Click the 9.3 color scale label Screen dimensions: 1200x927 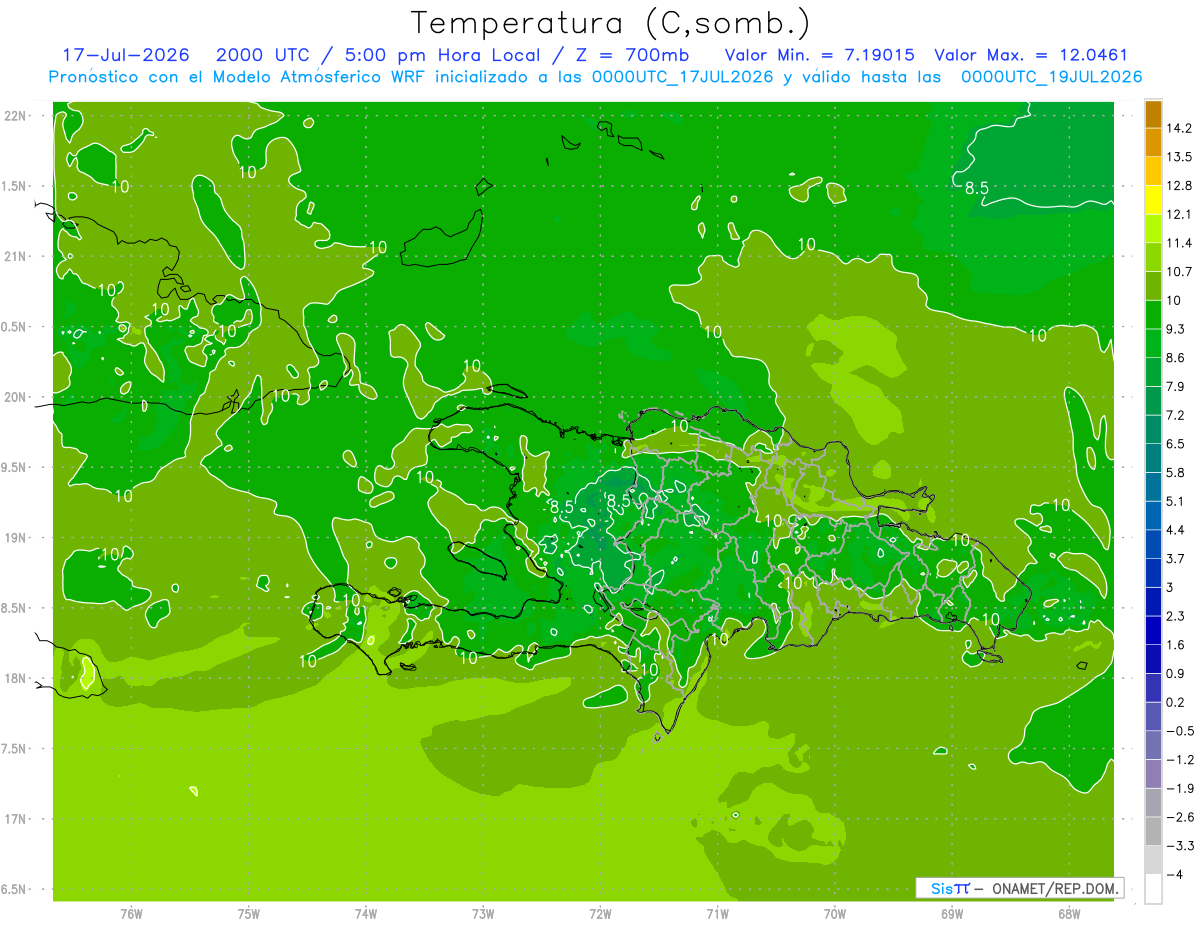1176,329
